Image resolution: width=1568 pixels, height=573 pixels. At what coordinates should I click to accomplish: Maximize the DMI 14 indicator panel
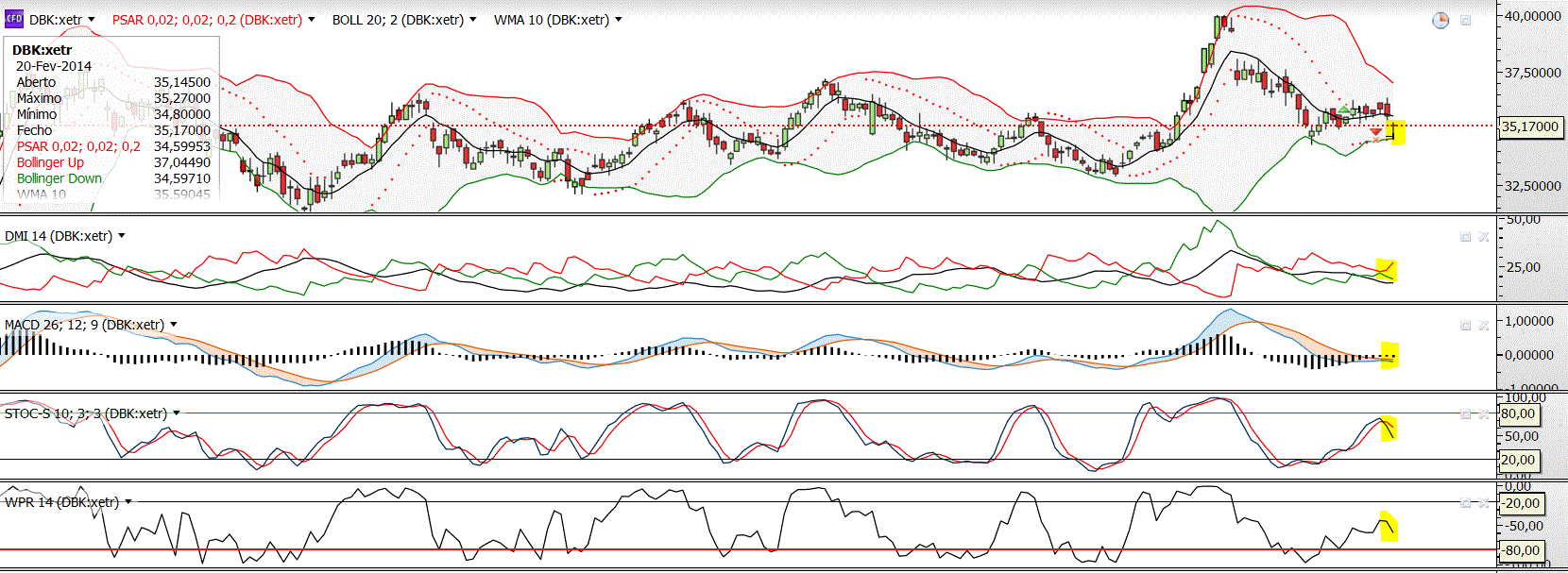1466,236
